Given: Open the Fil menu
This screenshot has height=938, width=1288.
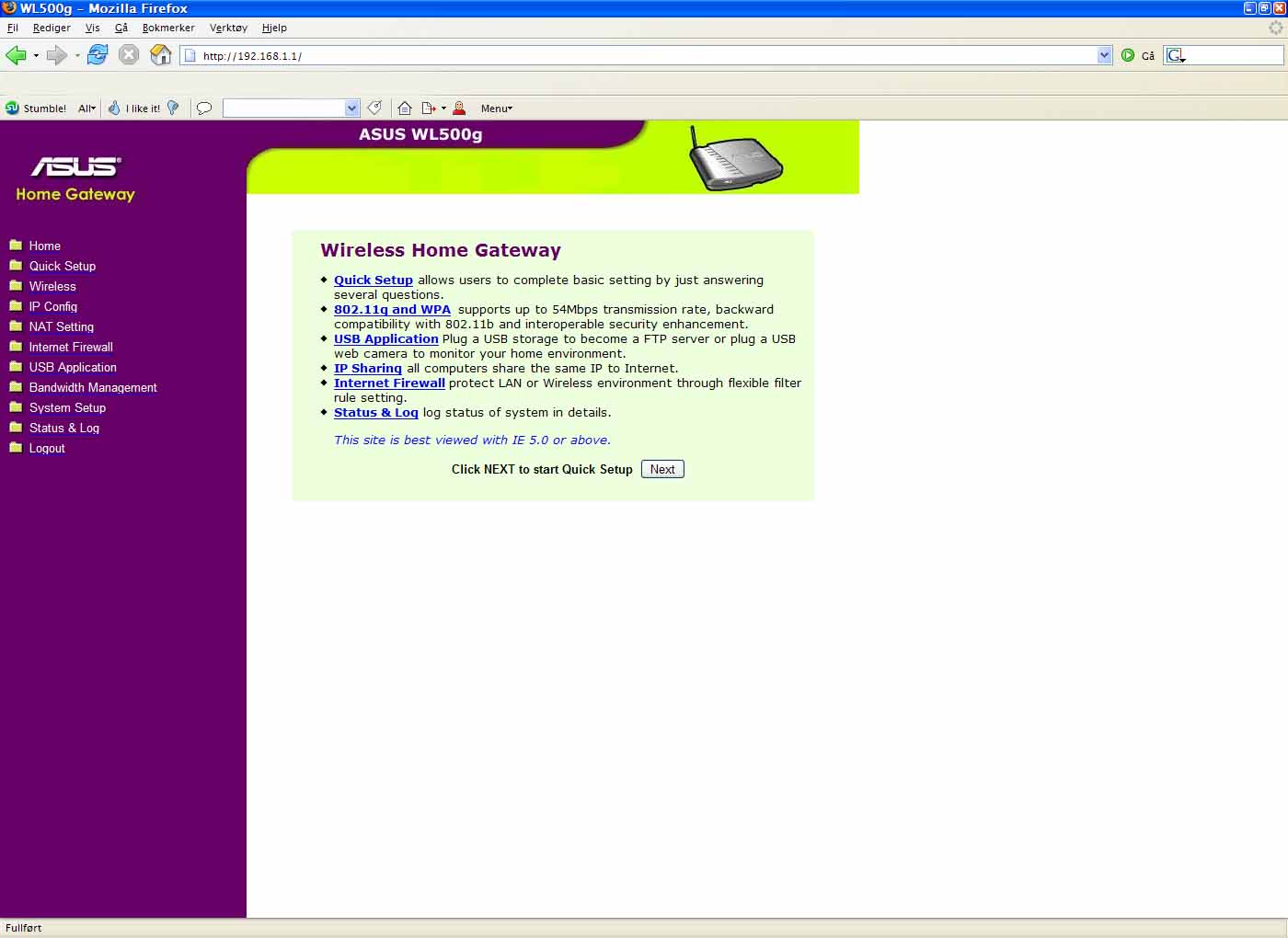Looking at the screenshot, I should coord(13,28).
